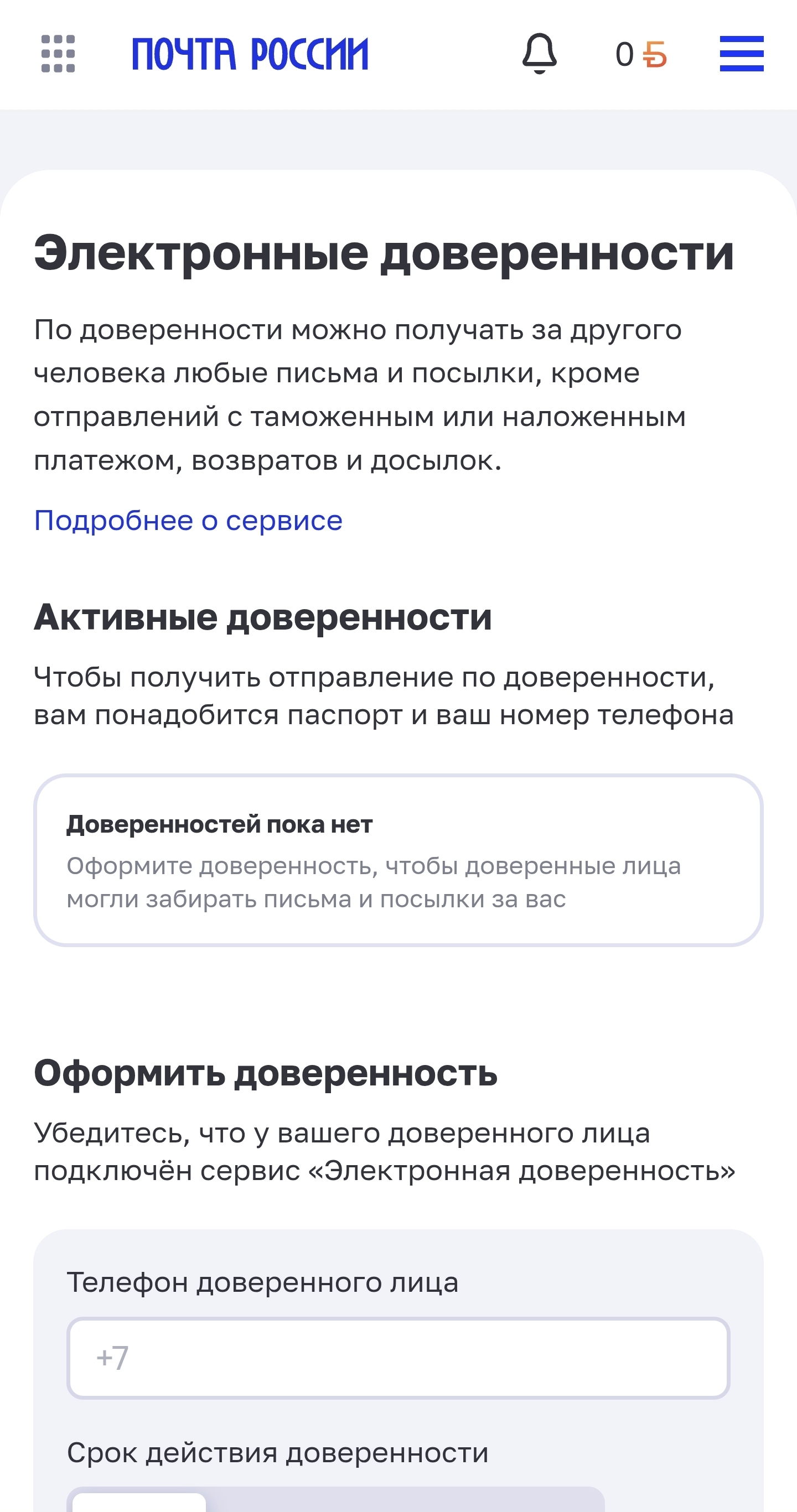The height and width of the screenshot is (1512, 797).
Task: Tap the Убедитесь, что у вашего paragraph
Action: [x=384, y=1152]
